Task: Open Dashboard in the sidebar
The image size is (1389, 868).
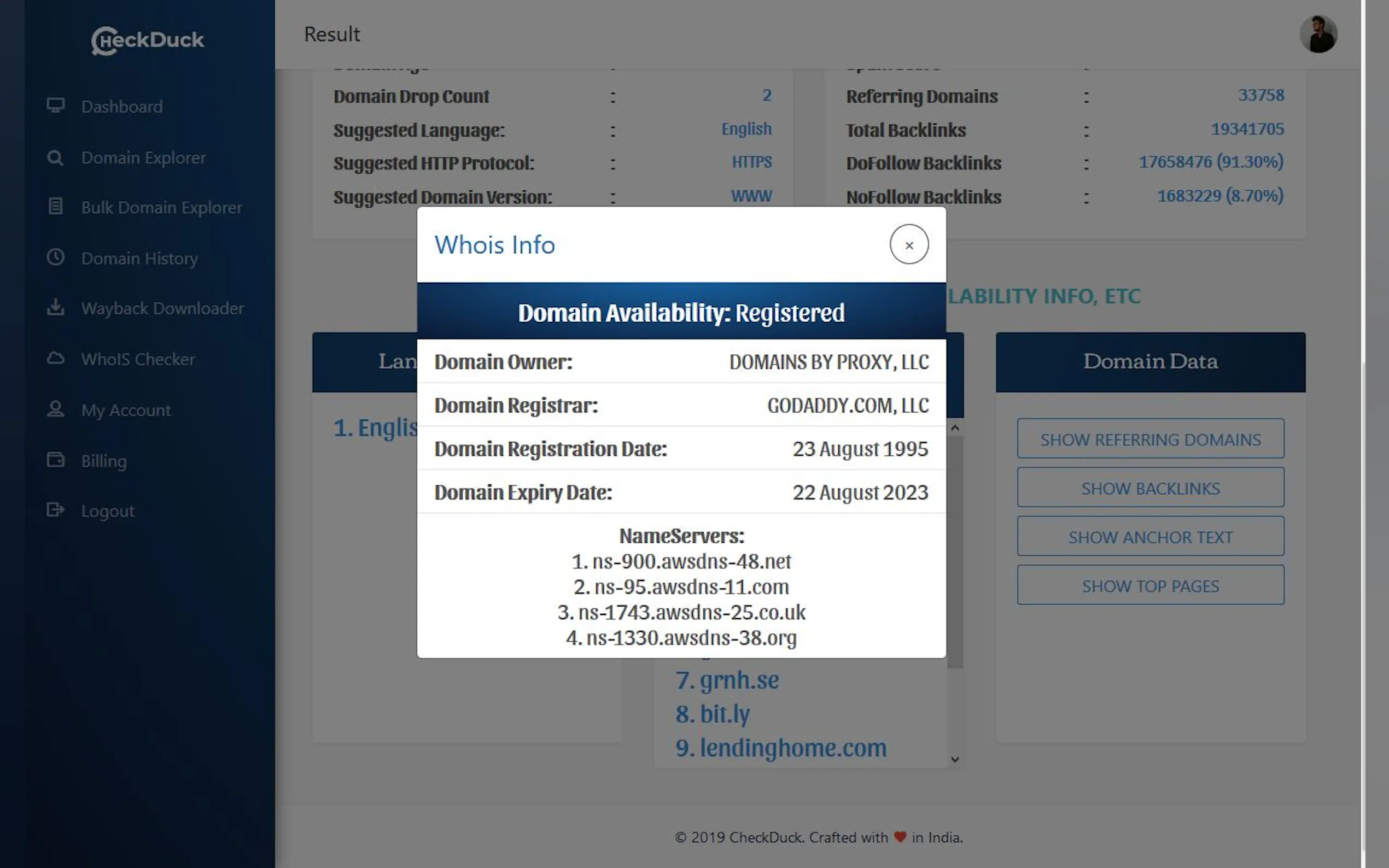Action: [122, 107]
